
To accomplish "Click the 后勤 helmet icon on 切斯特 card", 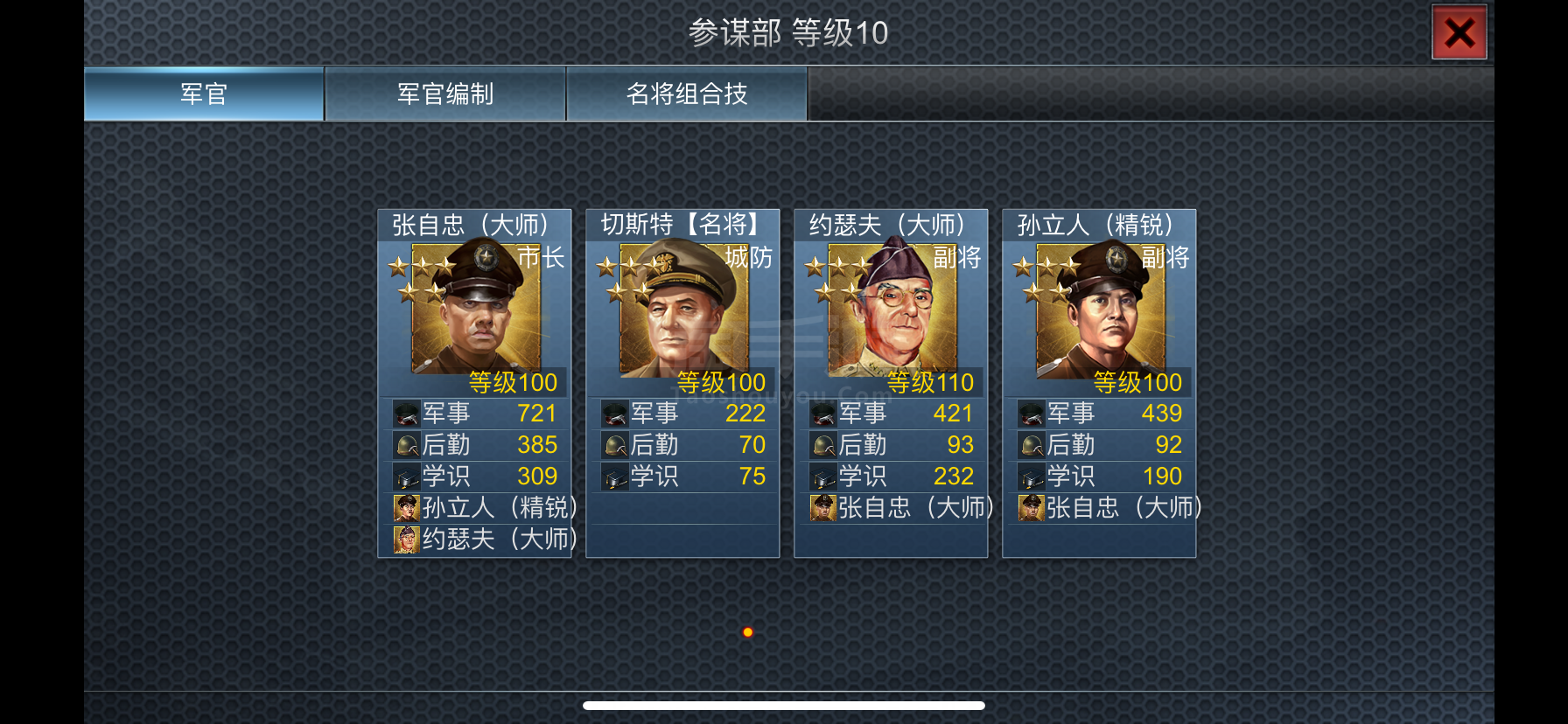I will [614, 445].
